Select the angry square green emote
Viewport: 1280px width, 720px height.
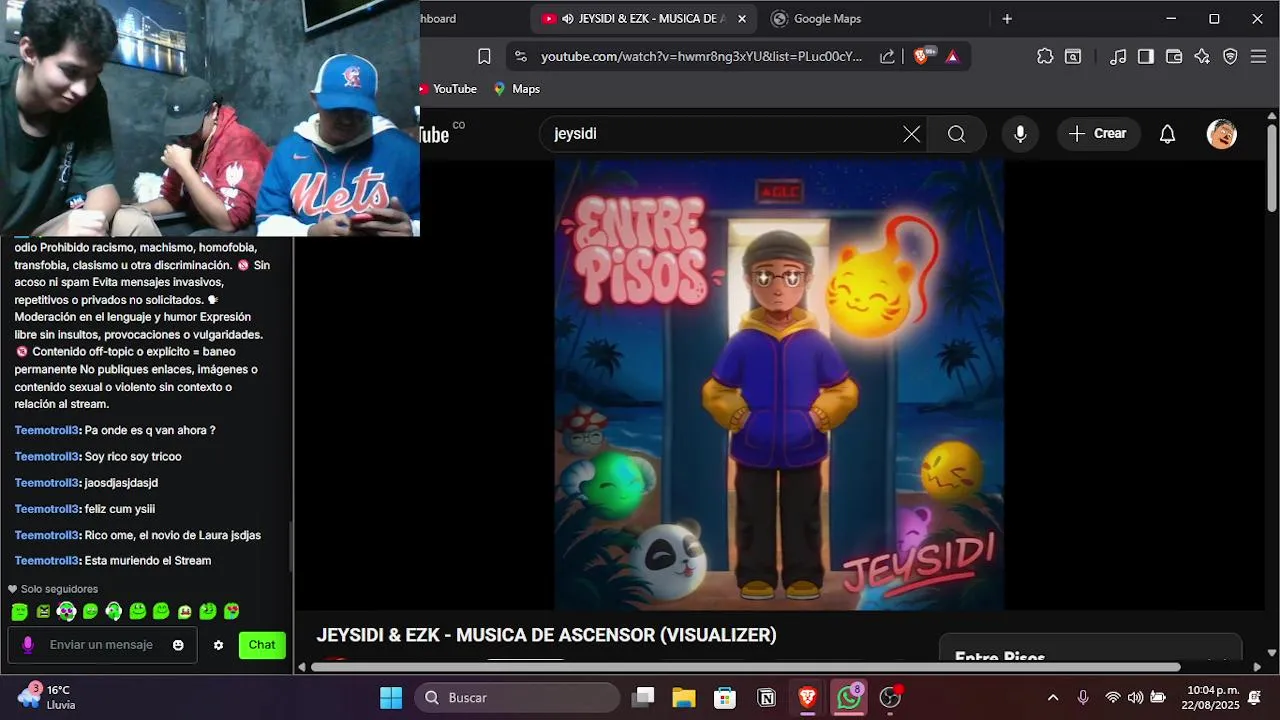[43, 612]
